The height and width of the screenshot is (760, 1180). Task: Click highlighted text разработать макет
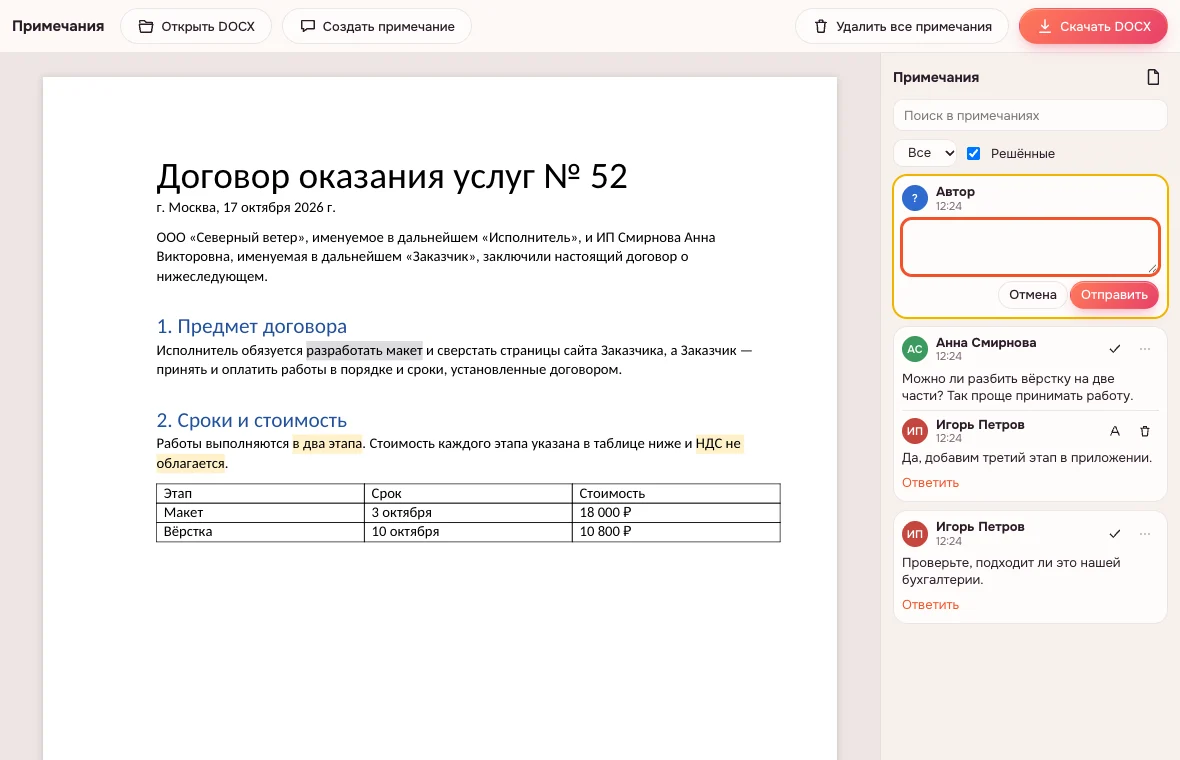pos(364,351)
